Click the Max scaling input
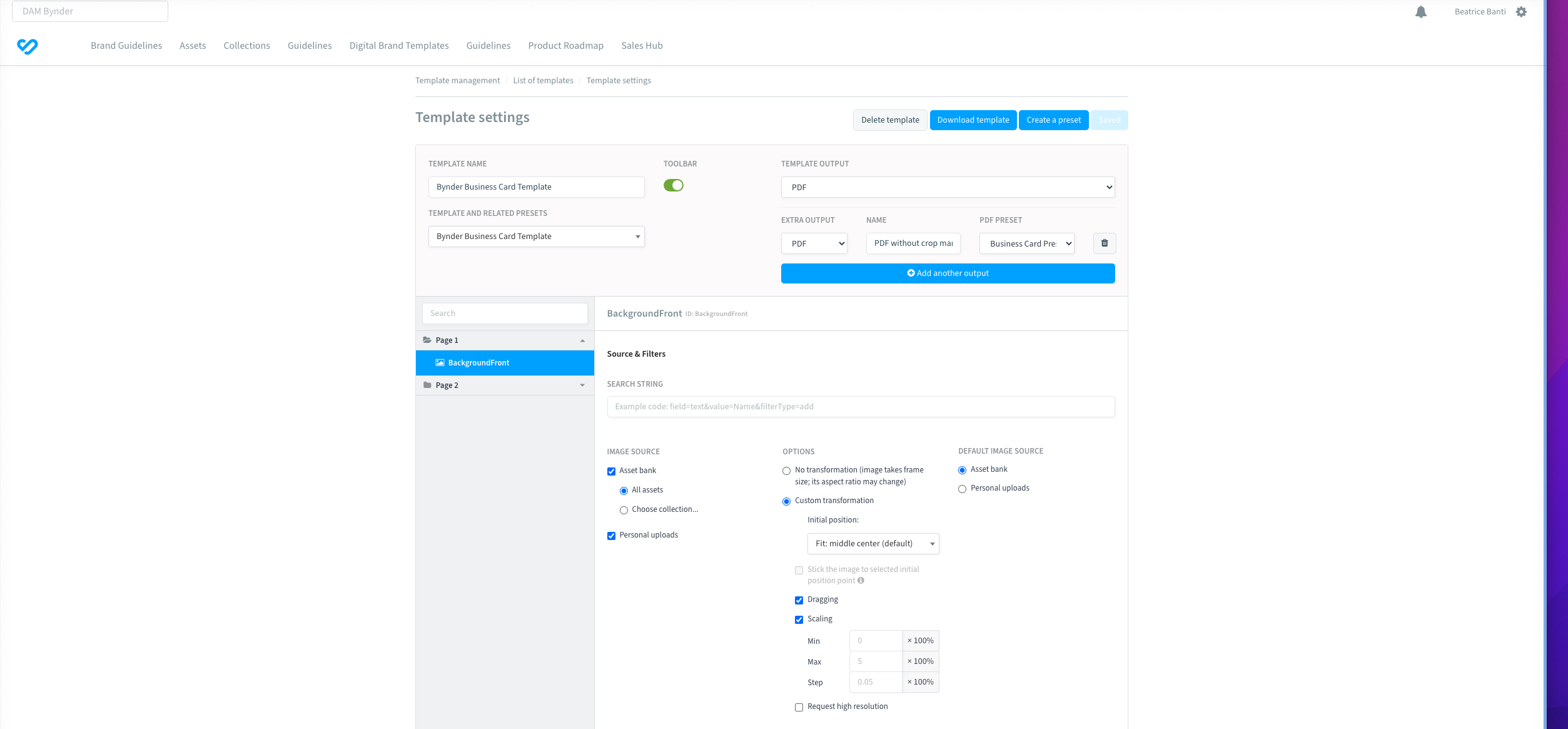The image size is (1568, 729). click(x=876, y=661)
